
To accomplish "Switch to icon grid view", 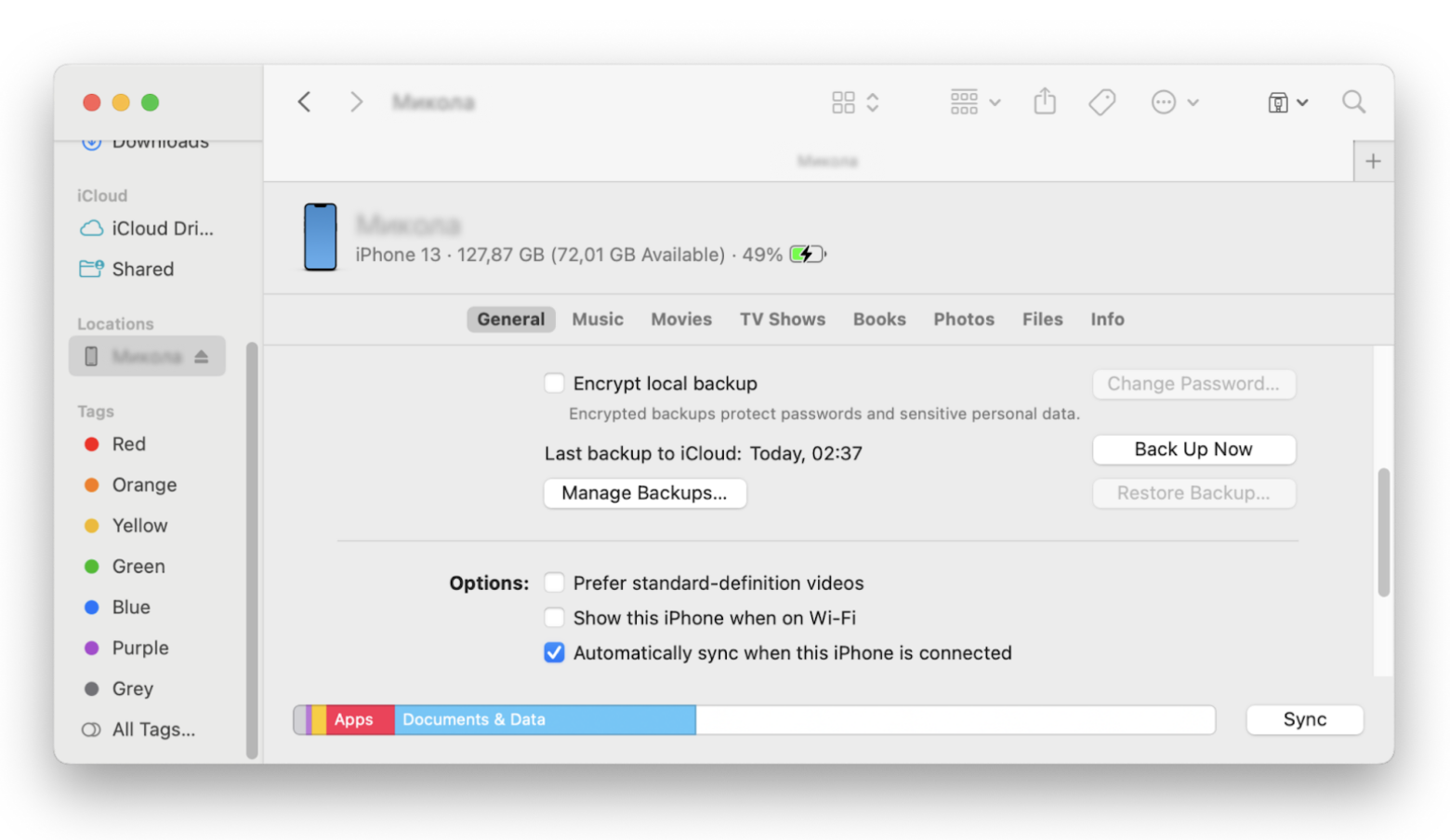I will [x=843, y=102].
